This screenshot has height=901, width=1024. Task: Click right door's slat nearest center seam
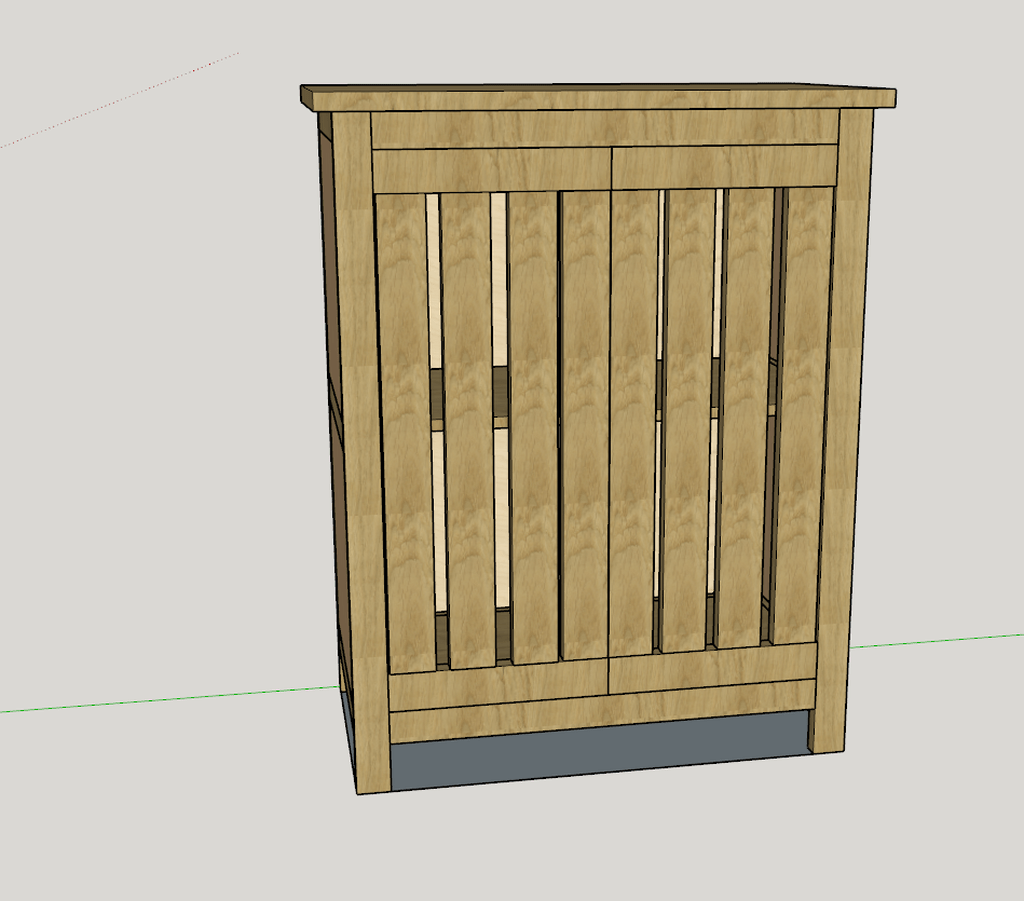pos(633,420)
